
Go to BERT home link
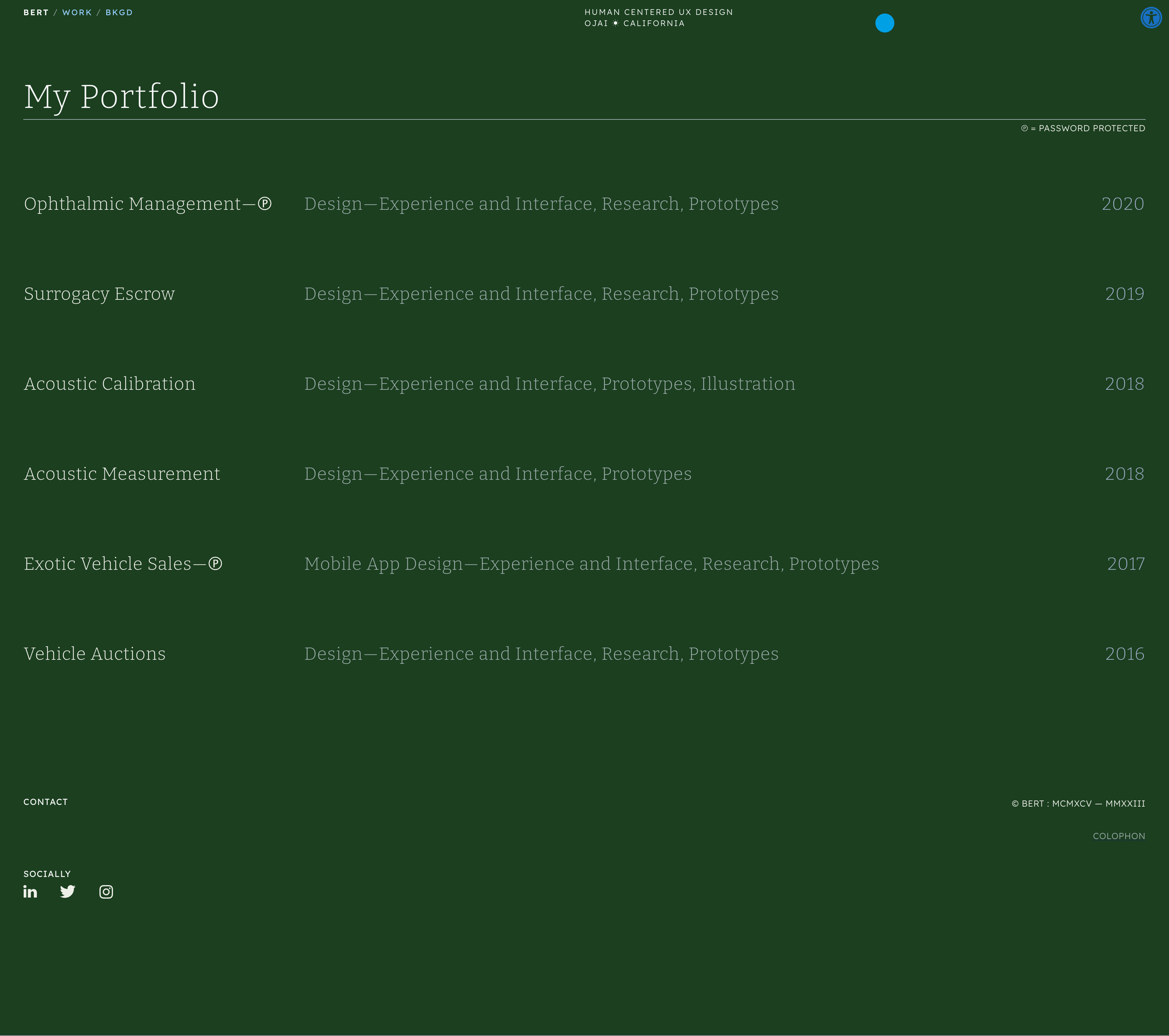tap(36, 13)
